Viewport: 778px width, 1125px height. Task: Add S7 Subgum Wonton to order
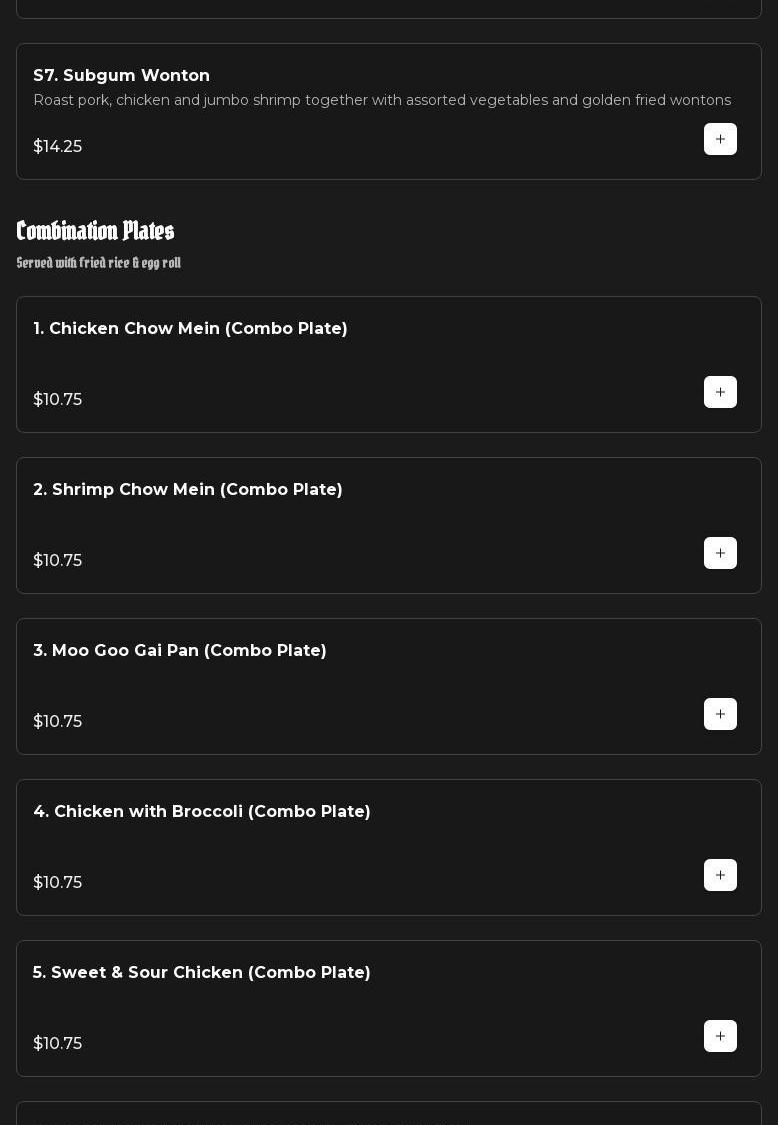click(720, 139)
